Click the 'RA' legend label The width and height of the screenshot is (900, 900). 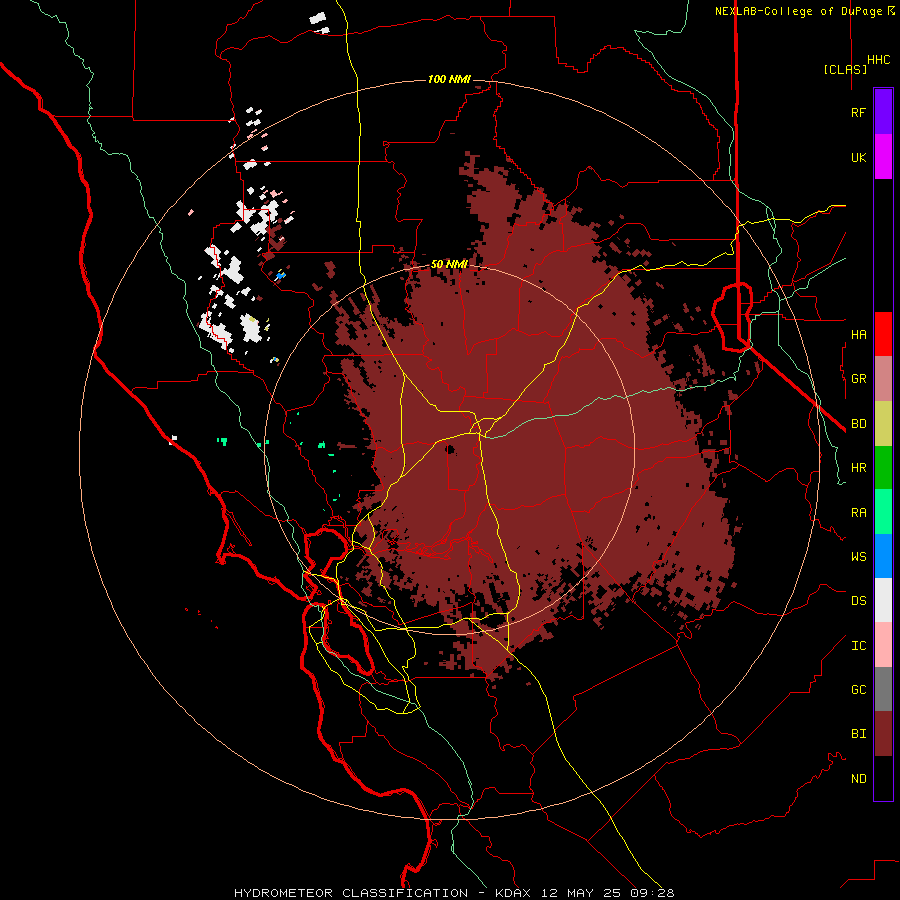coord(858,513)
